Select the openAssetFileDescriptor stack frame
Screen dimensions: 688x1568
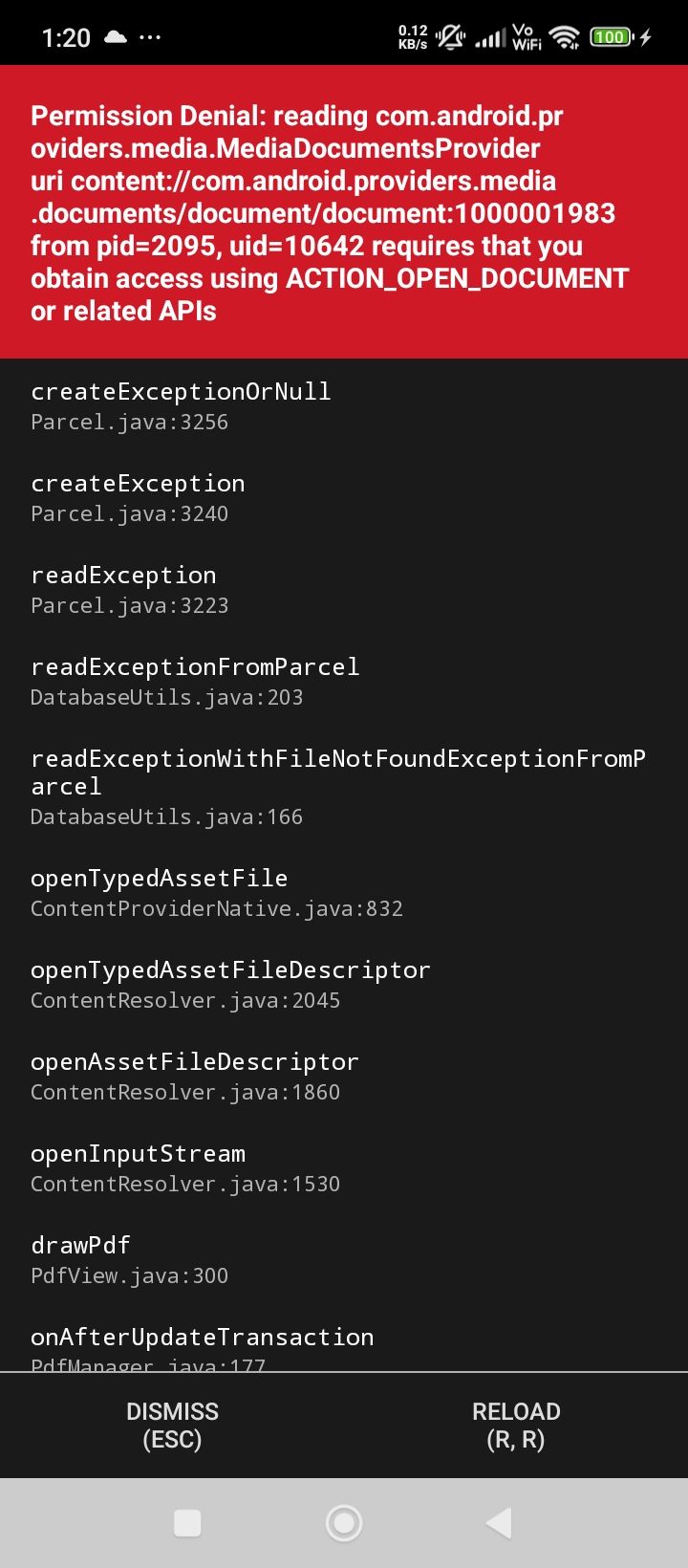[x=194, y=1076]
